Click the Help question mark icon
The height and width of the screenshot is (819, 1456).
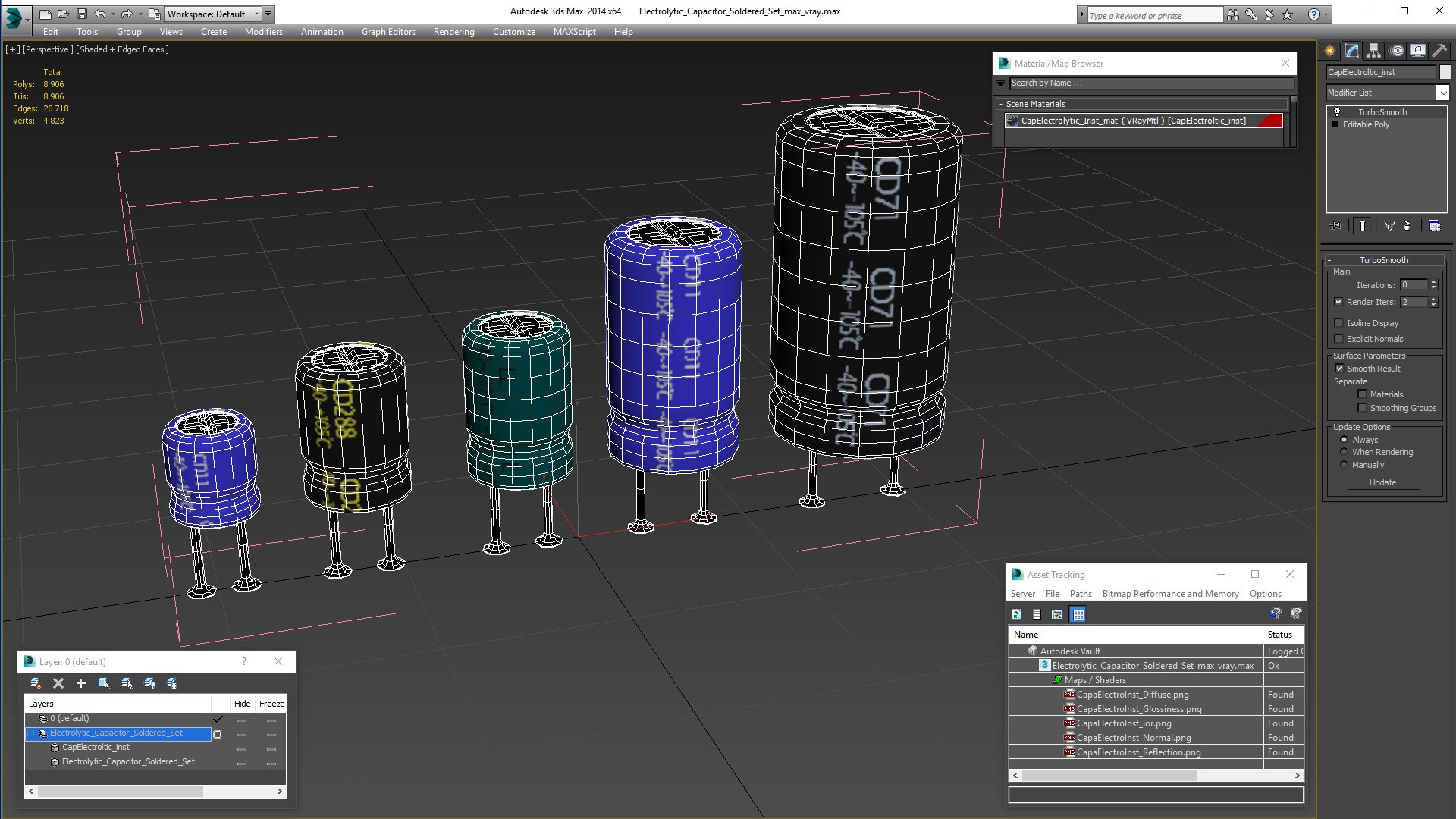tap(1314, 14)
